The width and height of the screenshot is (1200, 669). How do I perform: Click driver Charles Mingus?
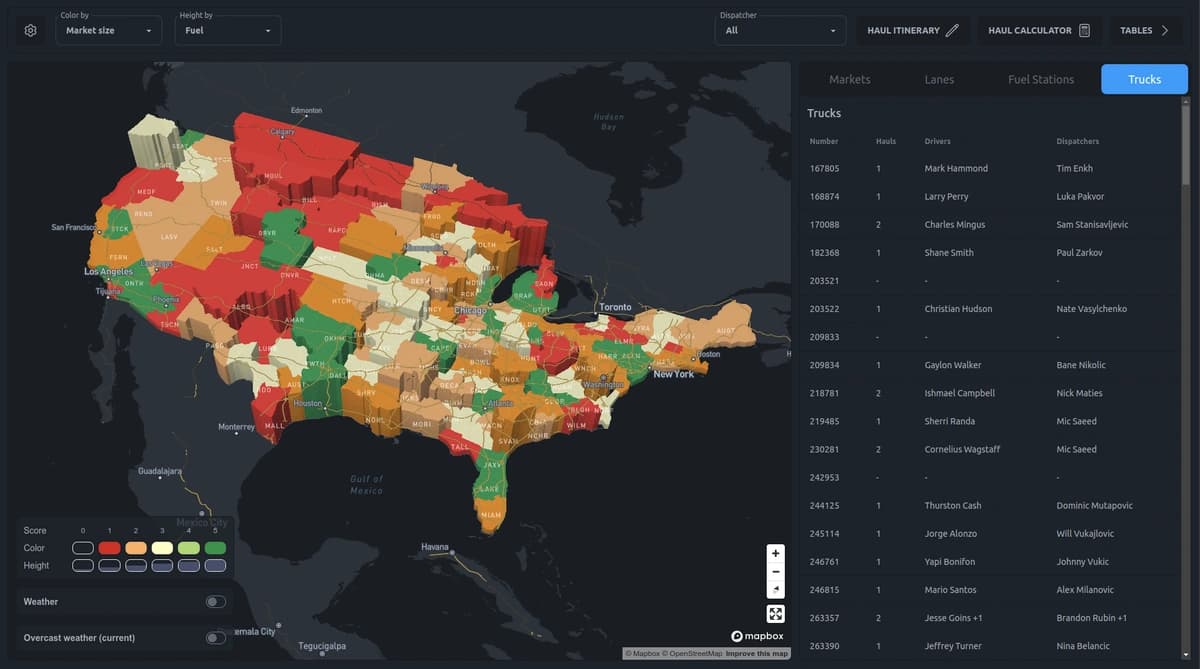tap(955, 225)
